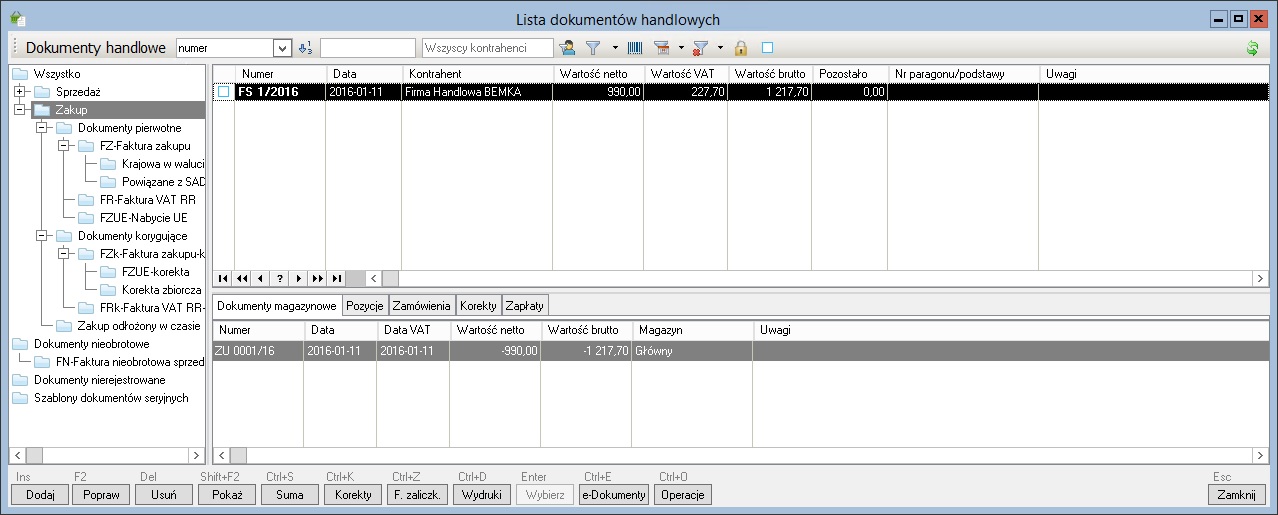Select the ZU 0001/16 warehouse document row
Screen dimensions: 1278x515
pos(740,351)
